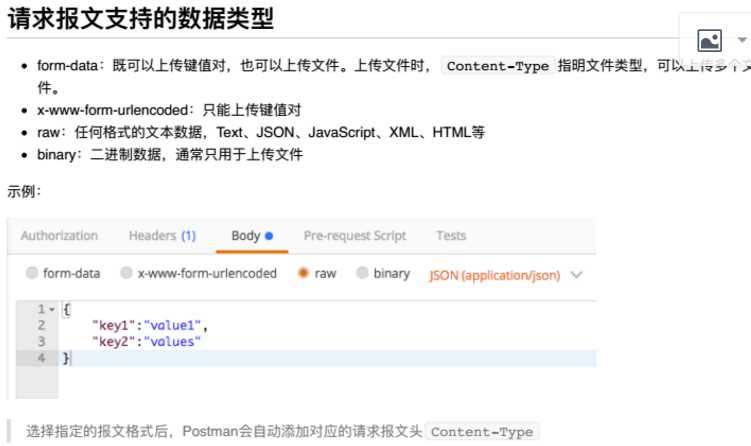Click line number 2 in the gutter

[42, 325]
